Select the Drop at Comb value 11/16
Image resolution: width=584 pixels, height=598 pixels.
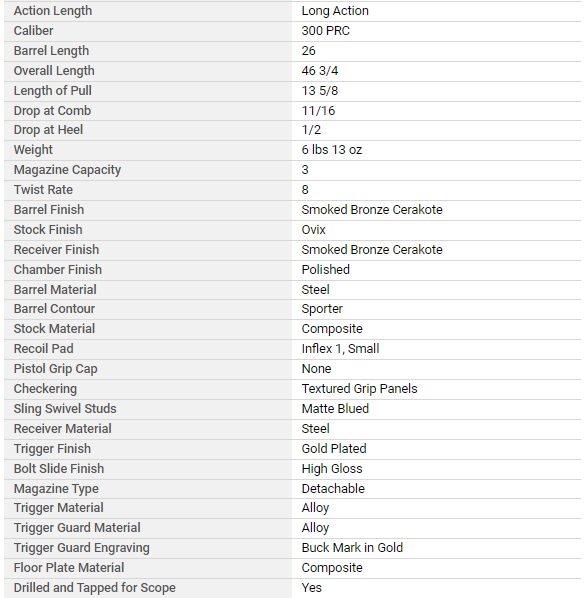(x=318, y=111)
